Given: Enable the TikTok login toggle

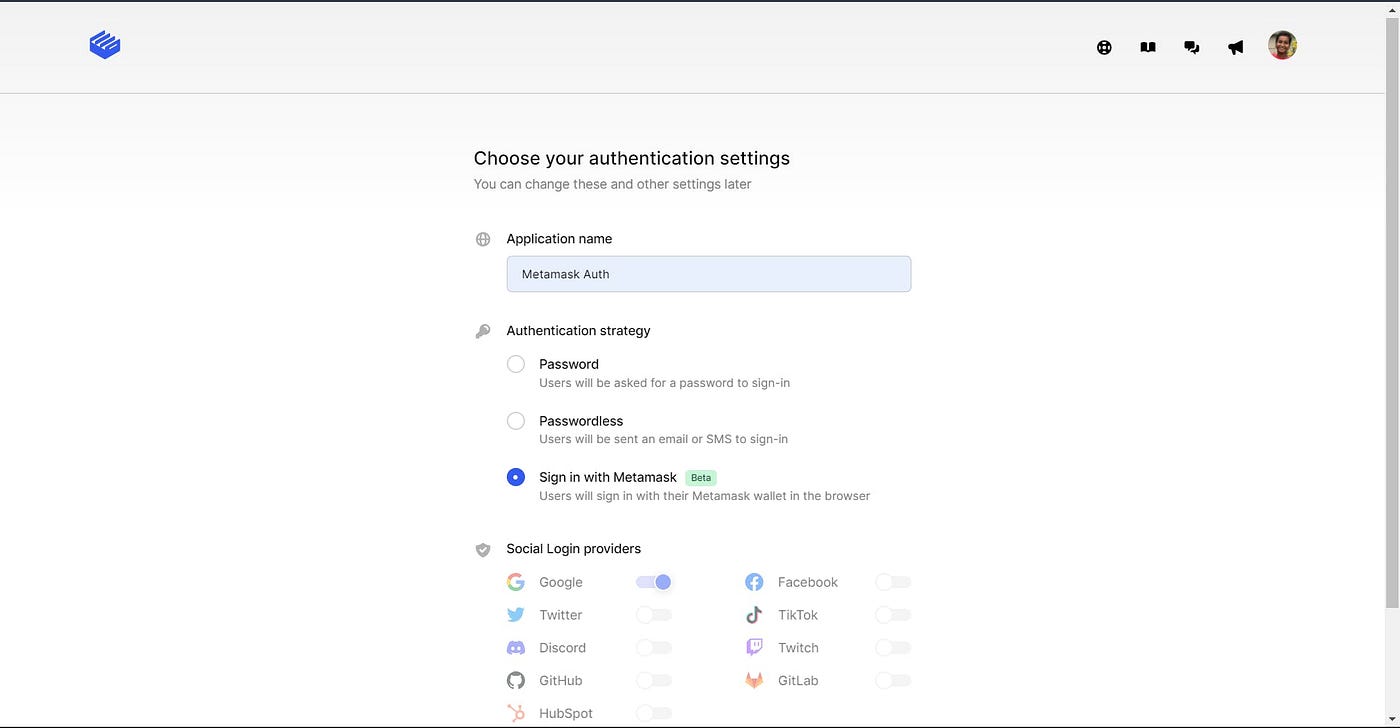Looking at the screenshot, I should (893, 615).
